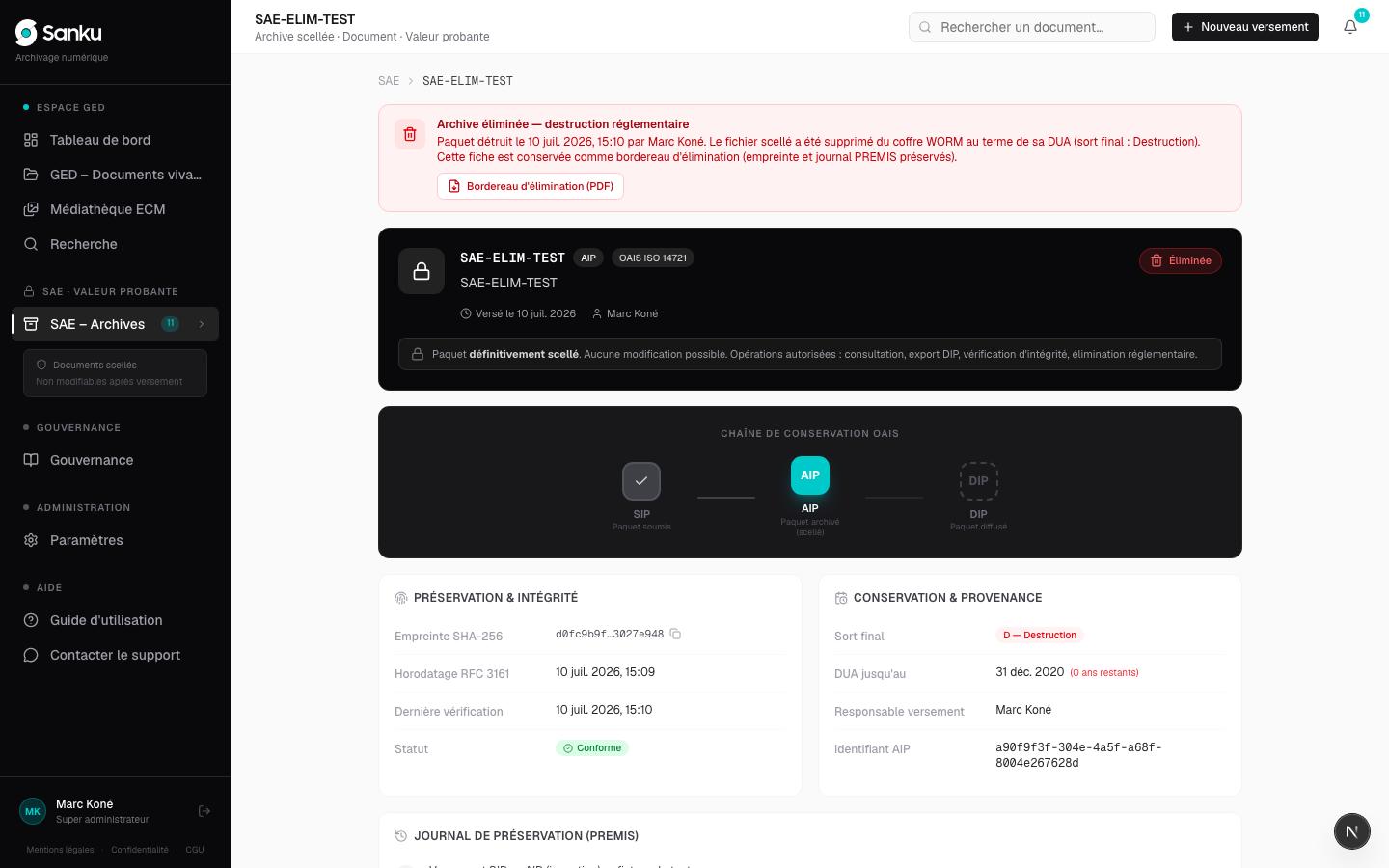Click the Éliminée status badge
Viewport: 1389px width, 868px height.
[1181, 260]
